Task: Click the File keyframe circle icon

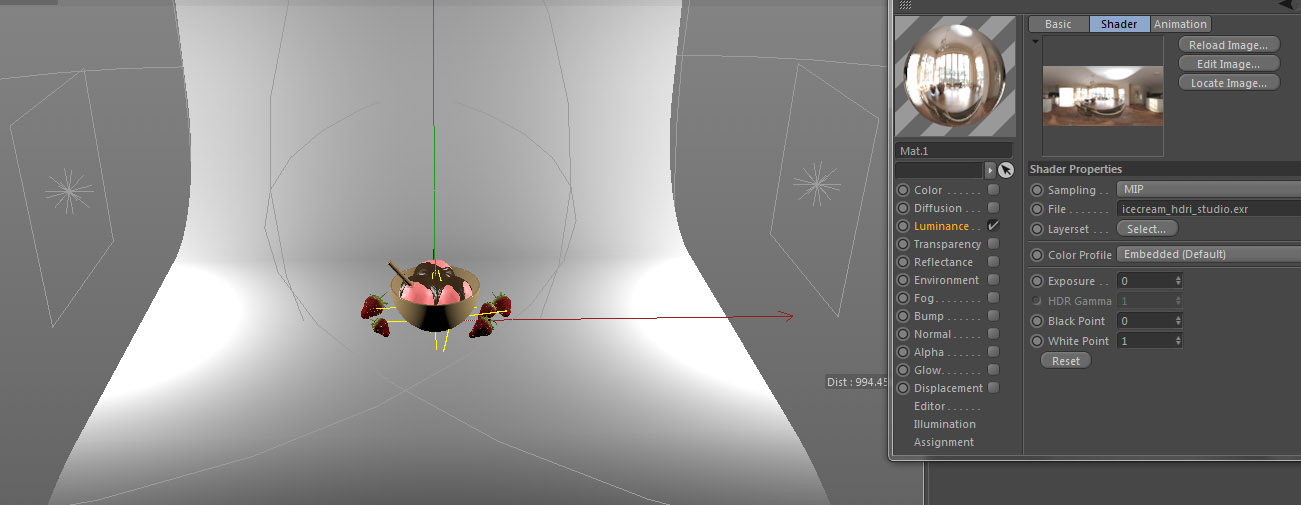Action: [1037, 209]
